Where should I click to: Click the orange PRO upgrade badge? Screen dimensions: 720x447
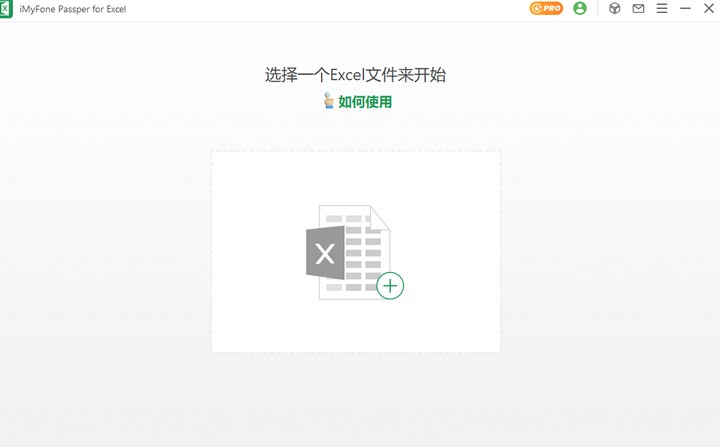pyautogui.click(x=546, y=8)
